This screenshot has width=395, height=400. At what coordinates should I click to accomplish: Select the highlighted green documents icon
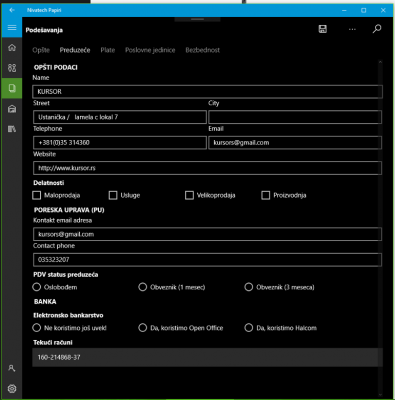pyautogui.click(x=12, y=88)
